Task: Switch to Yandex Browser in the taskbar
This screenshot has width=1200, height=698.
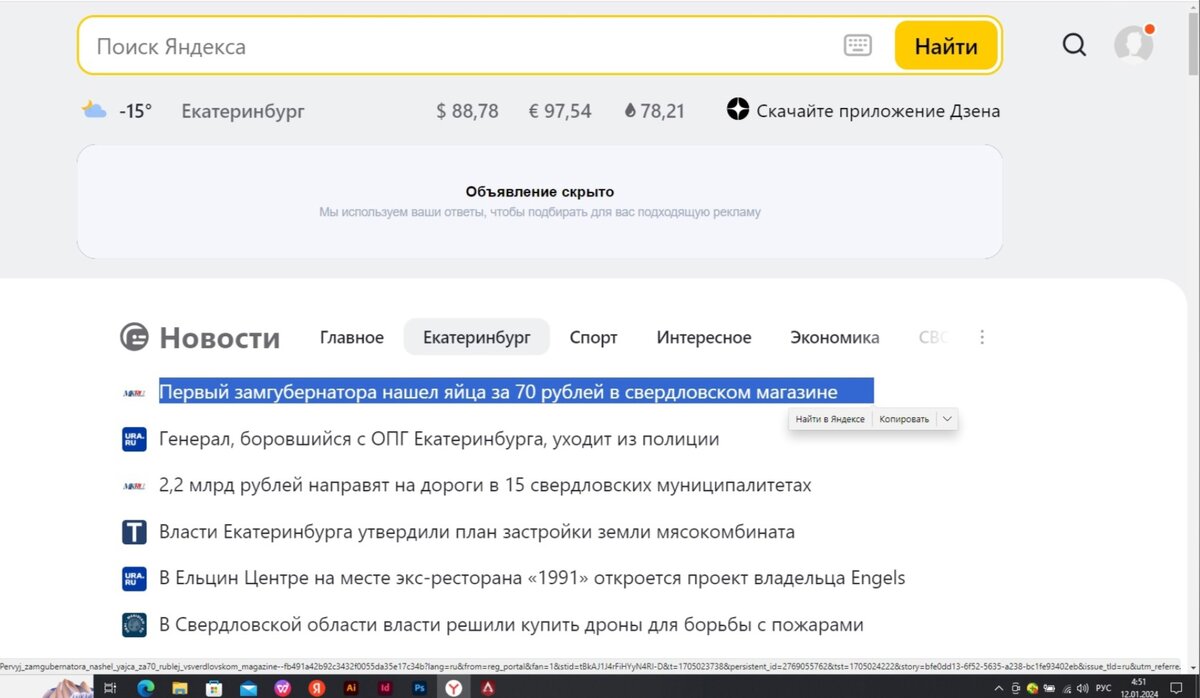Action: pos(454,688)
